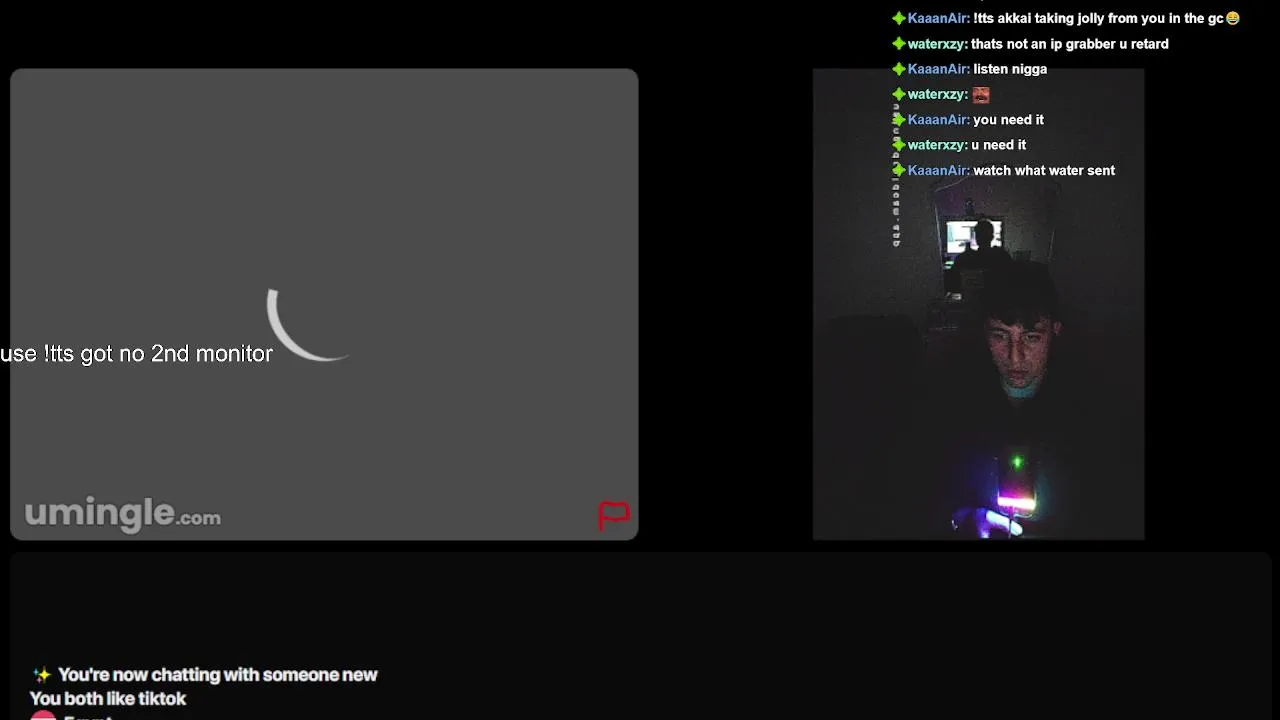Click 'You're now chatting with someone new' notice

(218, 675)
